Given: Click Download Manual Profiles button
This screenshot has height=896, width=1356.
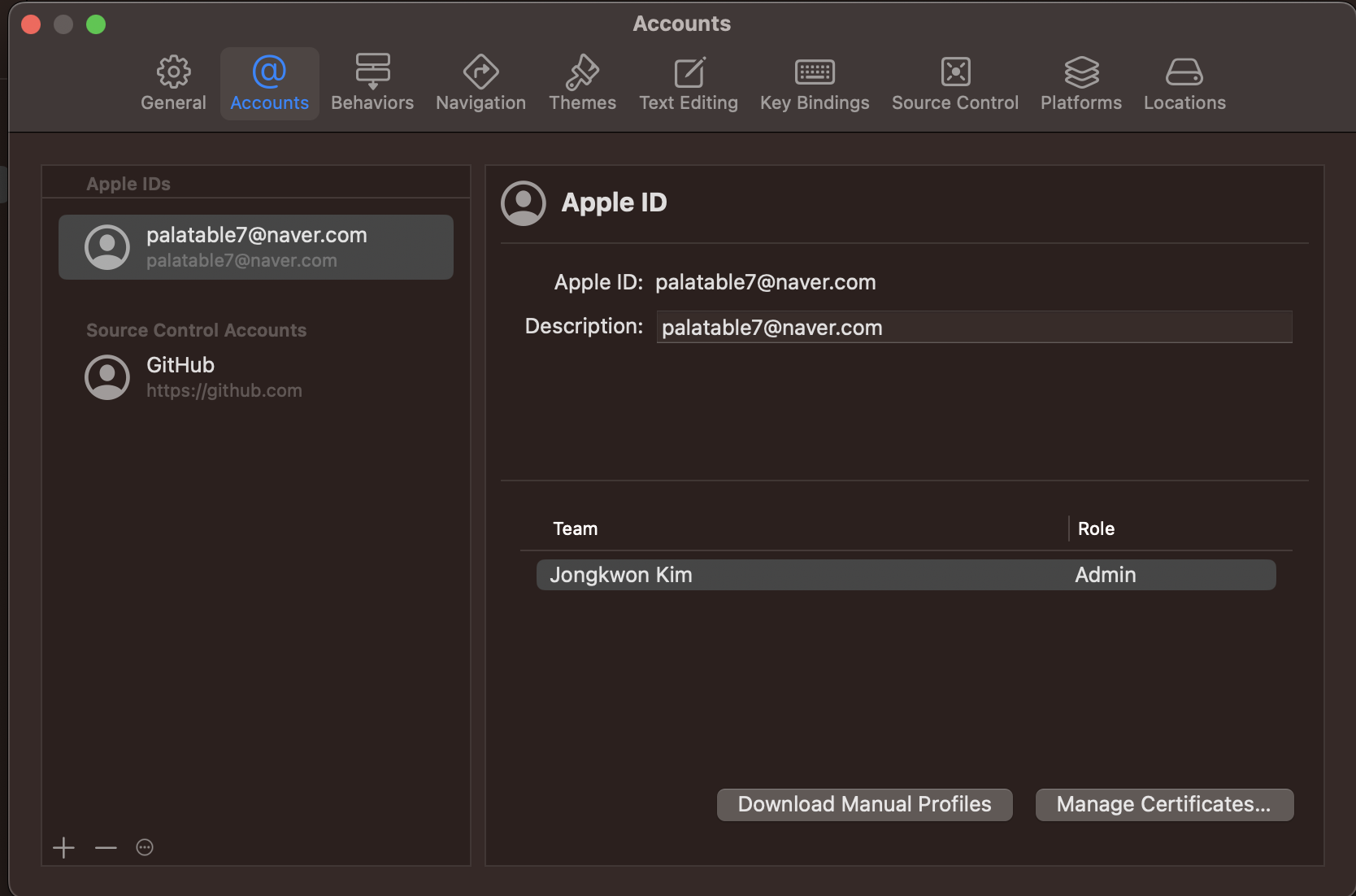Looking at the screenshot, I should tap(864, 805).
